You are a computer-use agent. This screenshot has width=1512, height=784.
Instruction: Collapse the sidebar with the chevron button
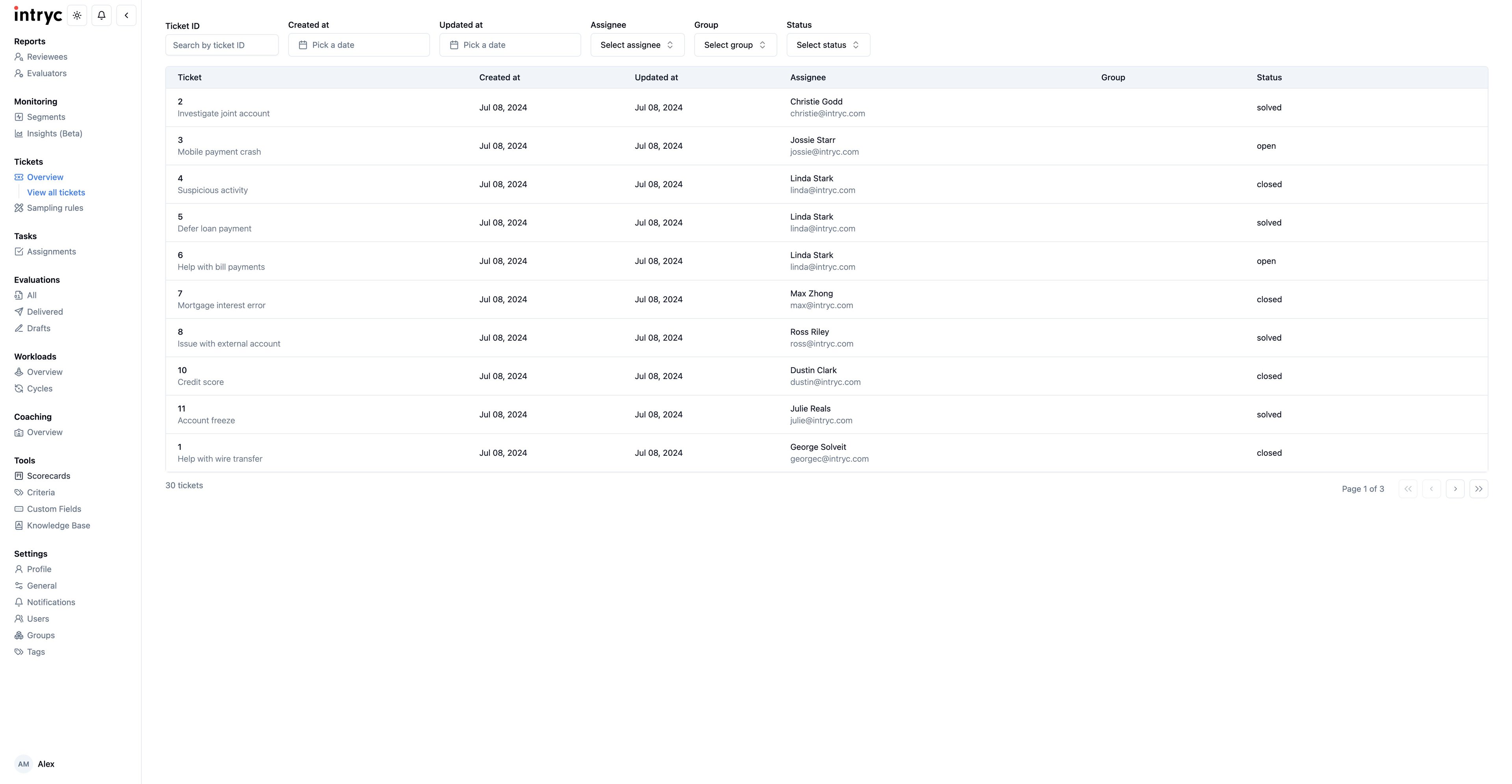126,15
